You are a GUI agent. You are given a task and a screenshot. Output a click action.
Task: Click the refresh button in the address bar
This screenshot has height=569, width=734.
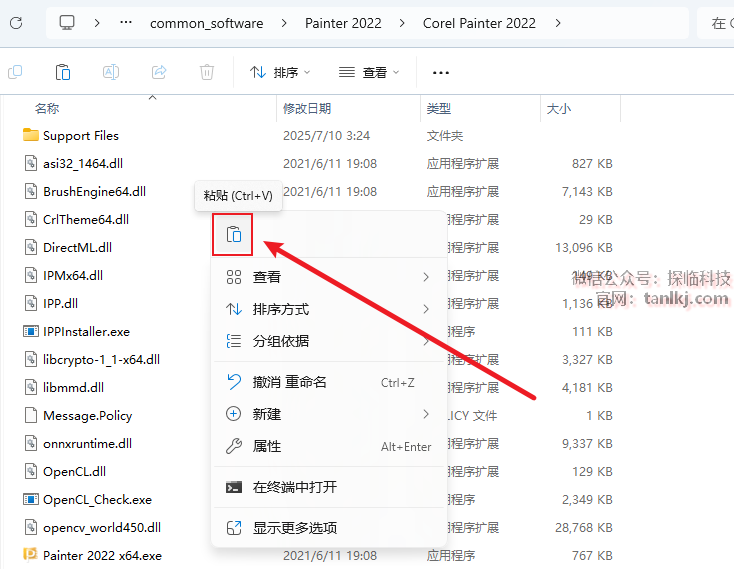(x=16, y=23)
